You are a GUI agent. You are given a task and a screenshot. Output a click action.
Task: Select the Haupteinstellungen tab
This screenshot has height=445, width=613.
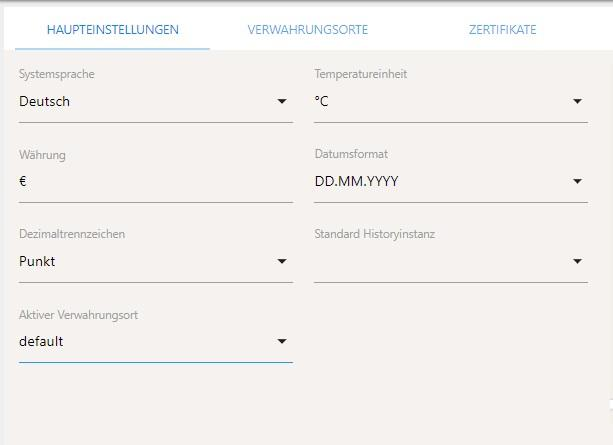pos(113,30)
